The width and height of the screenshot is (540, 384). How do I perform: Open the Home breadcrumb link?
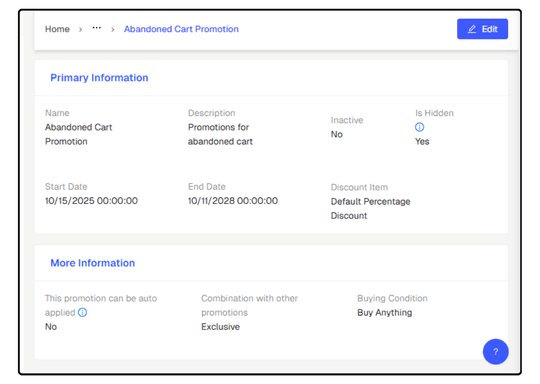[57, 29]
